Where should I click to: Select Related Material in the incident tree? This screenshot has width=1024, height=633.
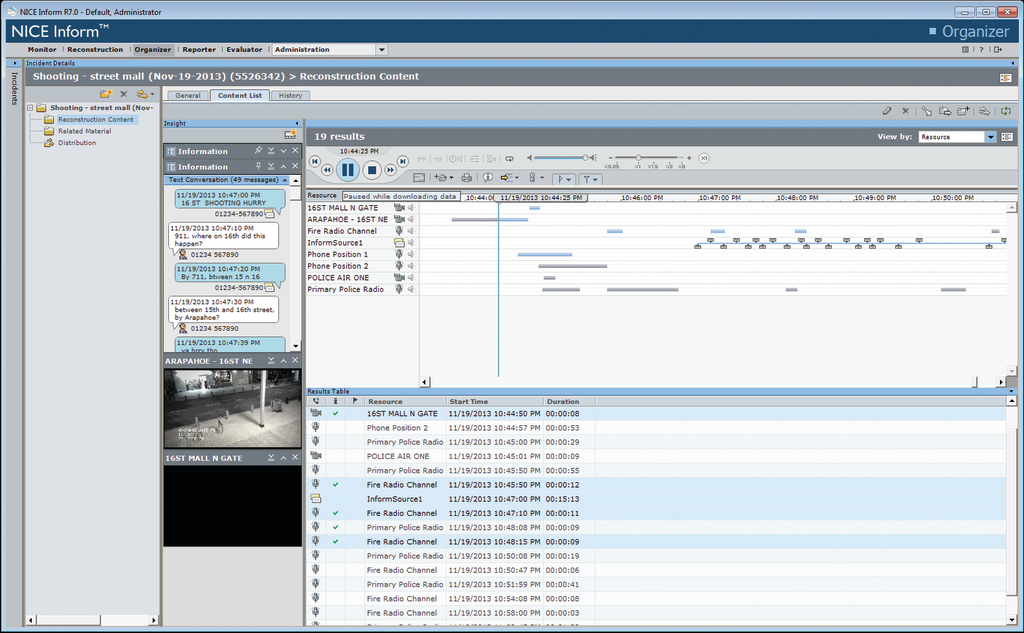(84, 131)
